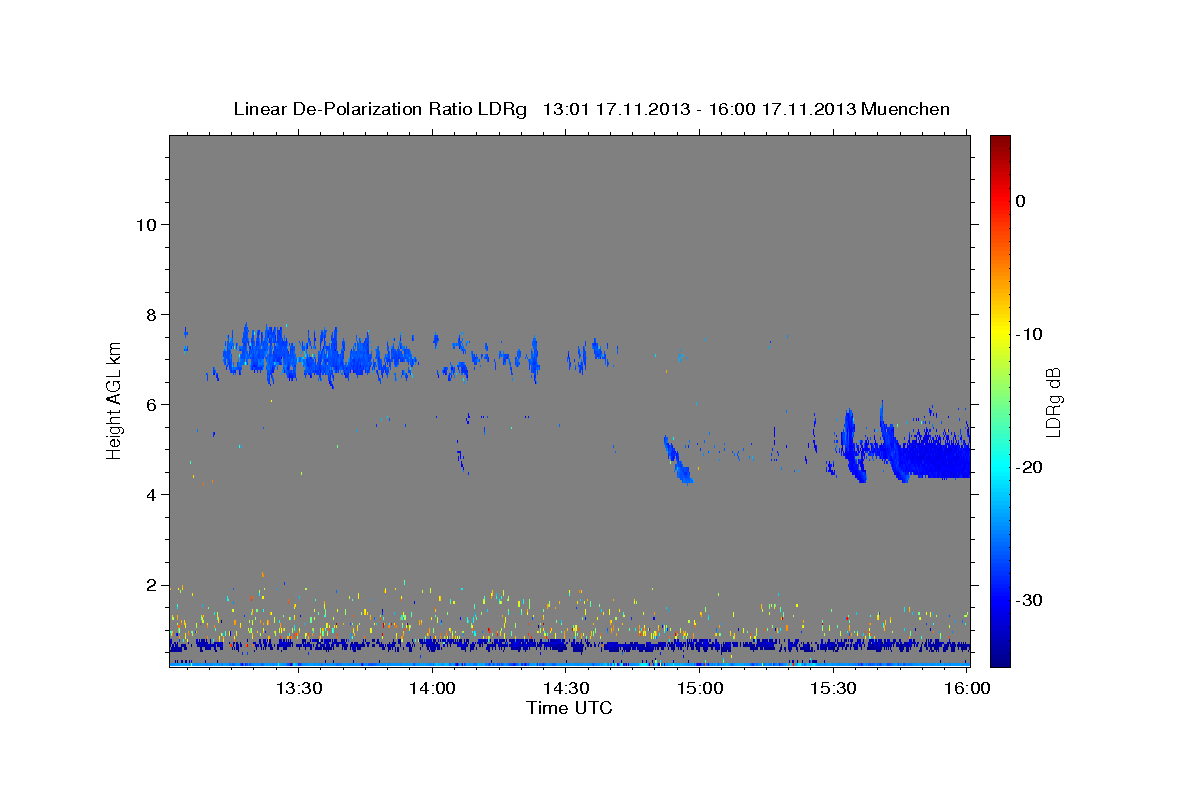1200x800 pixels.
Task: Click the colorbar label -10
Action: 1028,334
